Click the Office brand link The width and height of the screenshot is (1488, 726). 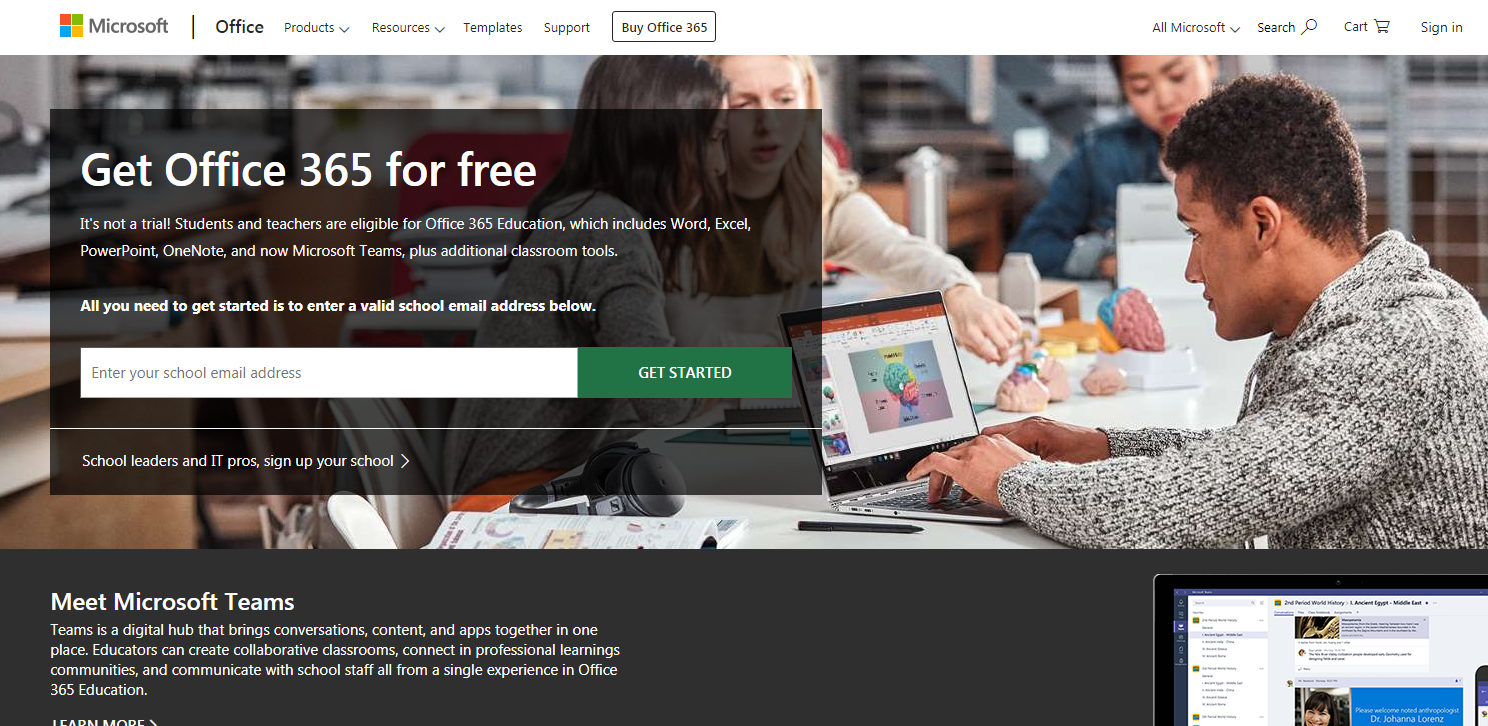pos(240,27)
